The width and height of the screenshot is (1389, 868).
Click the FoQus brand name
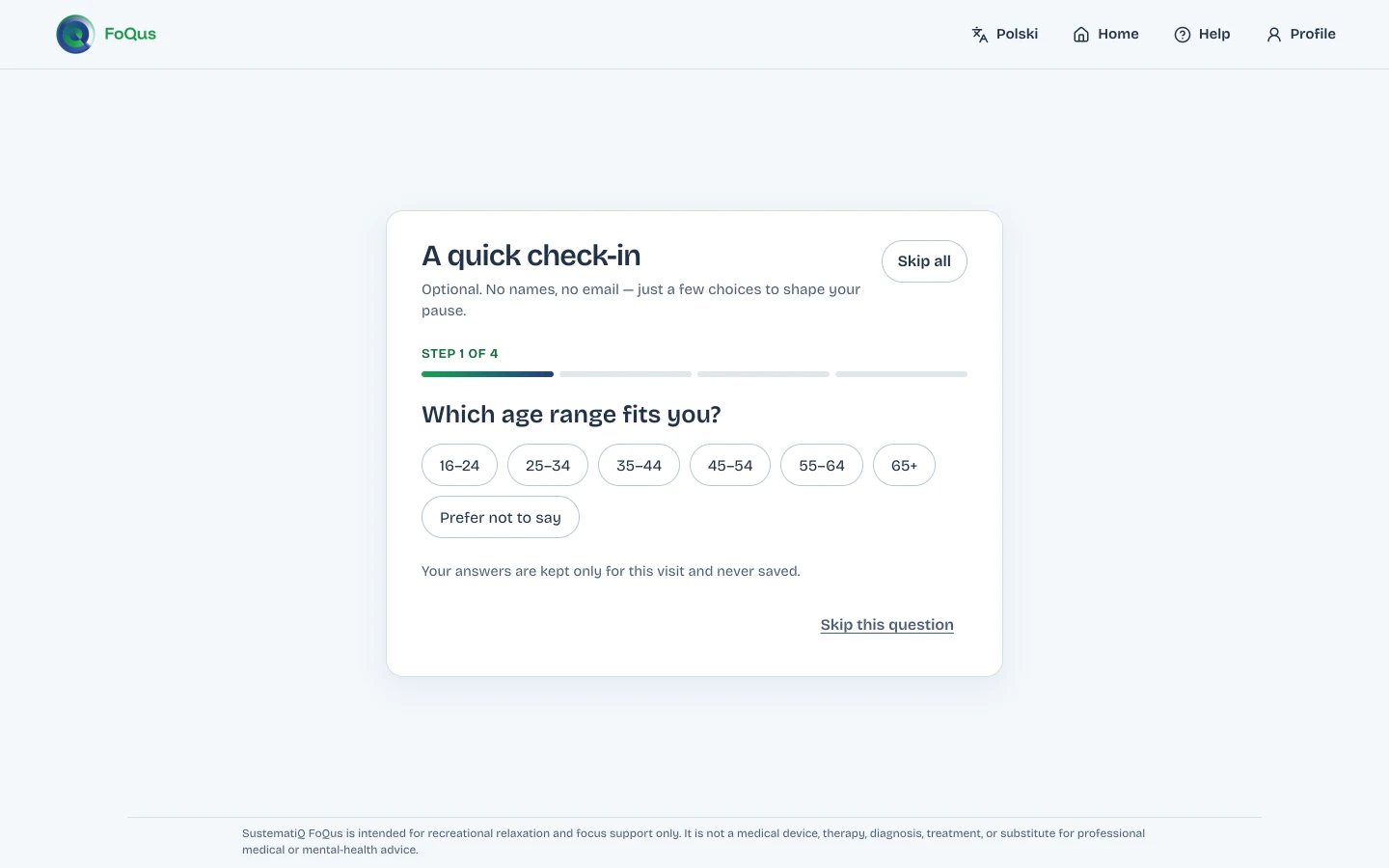point(130,34)
